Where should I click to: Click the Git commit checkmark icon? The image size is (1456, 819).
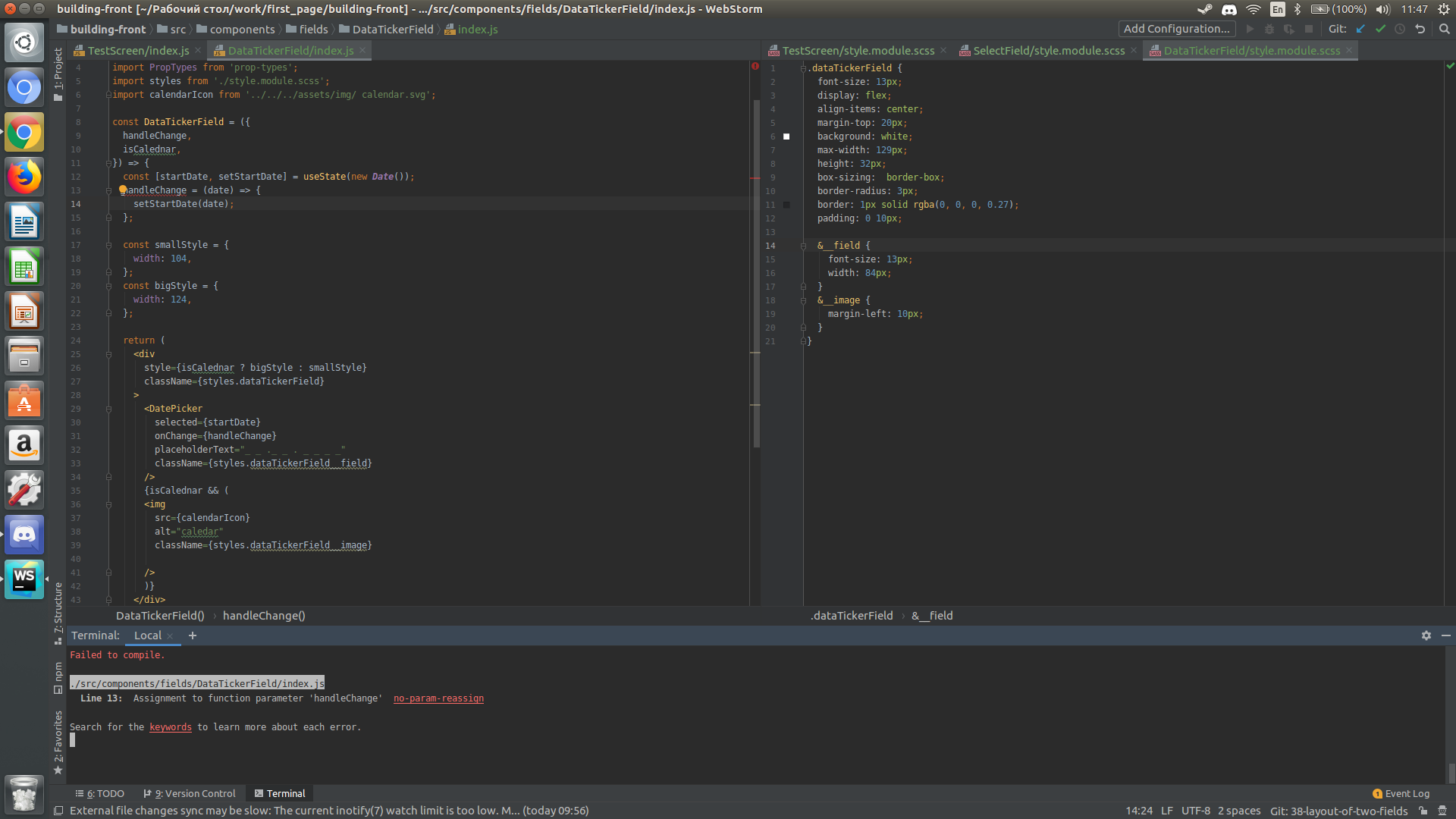tap(1380, 29)
